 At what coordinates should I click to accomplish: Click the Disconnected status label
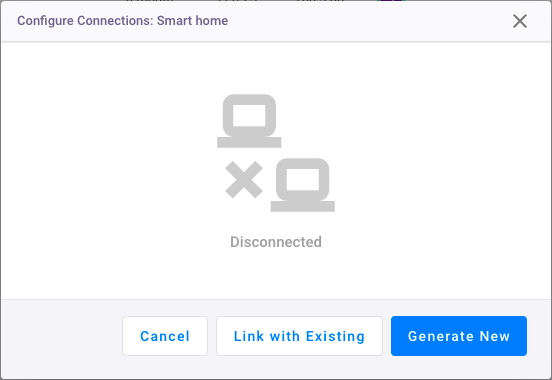276,242
